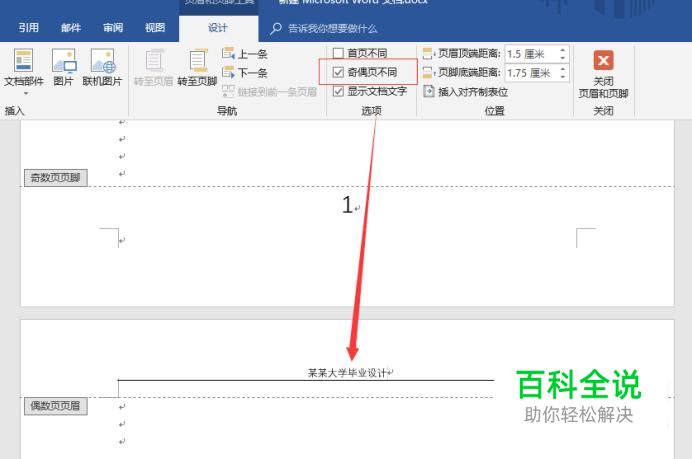Toggle 显示文档文字 checkbox
The image size is (692, 459).
pyautogui.click(x=338, y=91)
